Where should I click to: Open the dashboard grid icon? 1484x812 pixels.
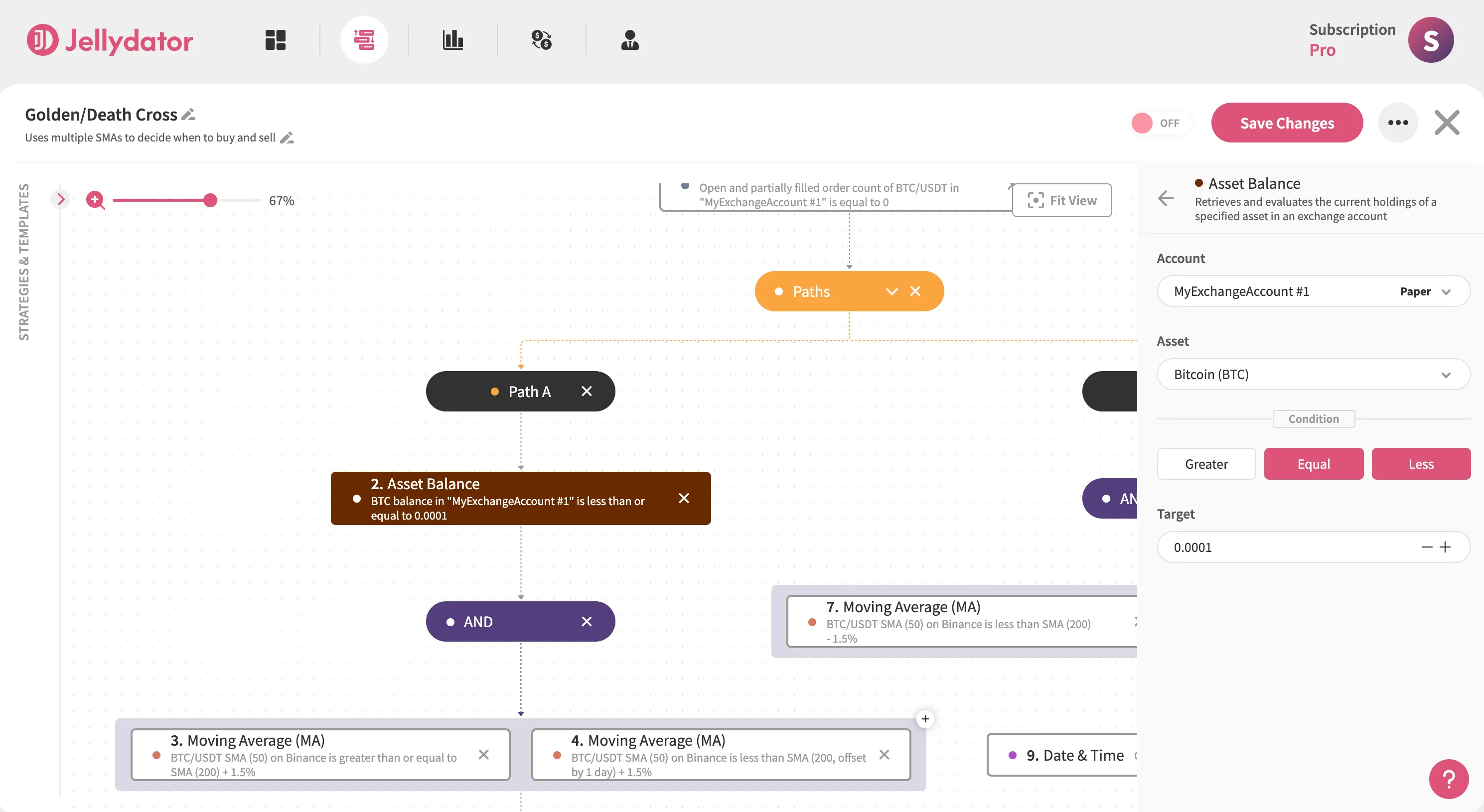coord(276,40)
